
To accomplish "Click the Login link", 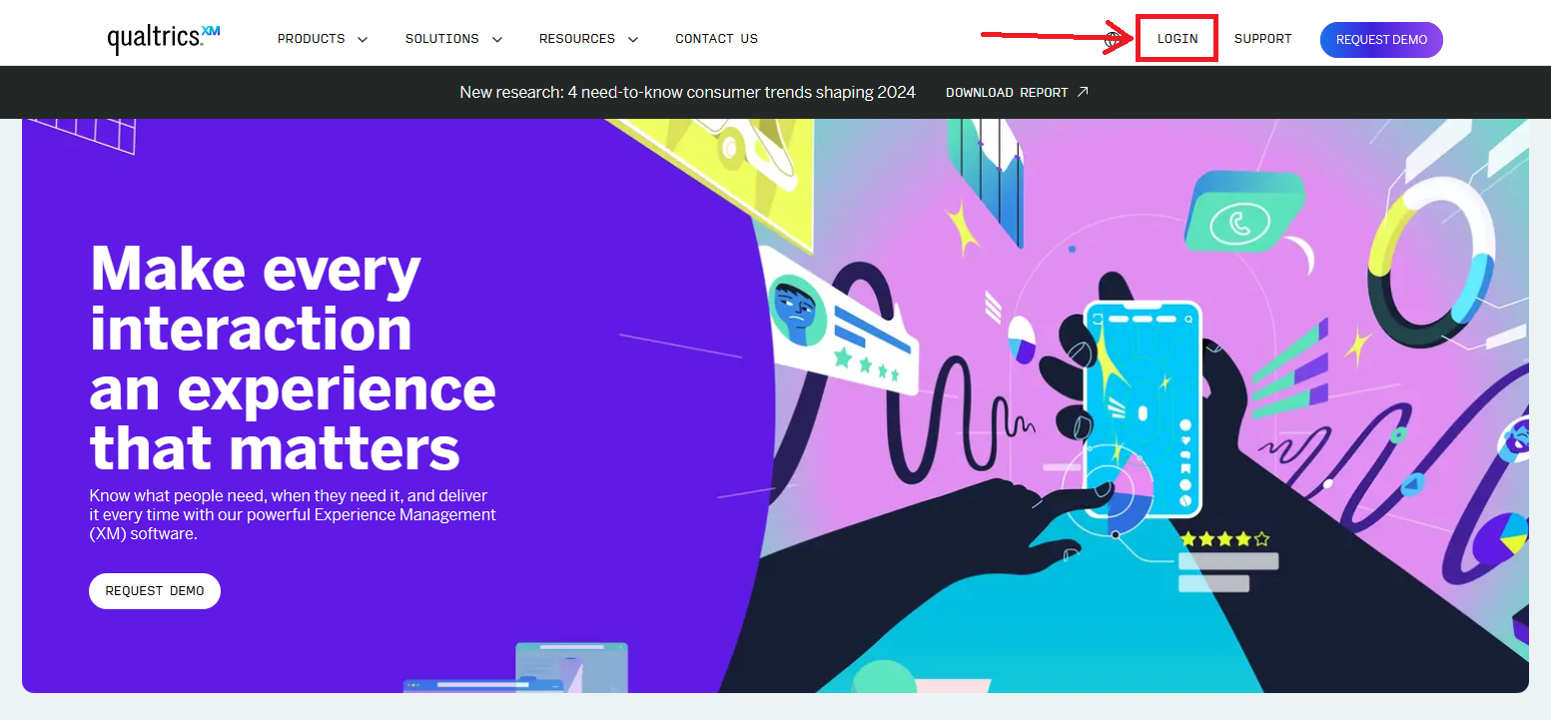I will [1177, 39].
